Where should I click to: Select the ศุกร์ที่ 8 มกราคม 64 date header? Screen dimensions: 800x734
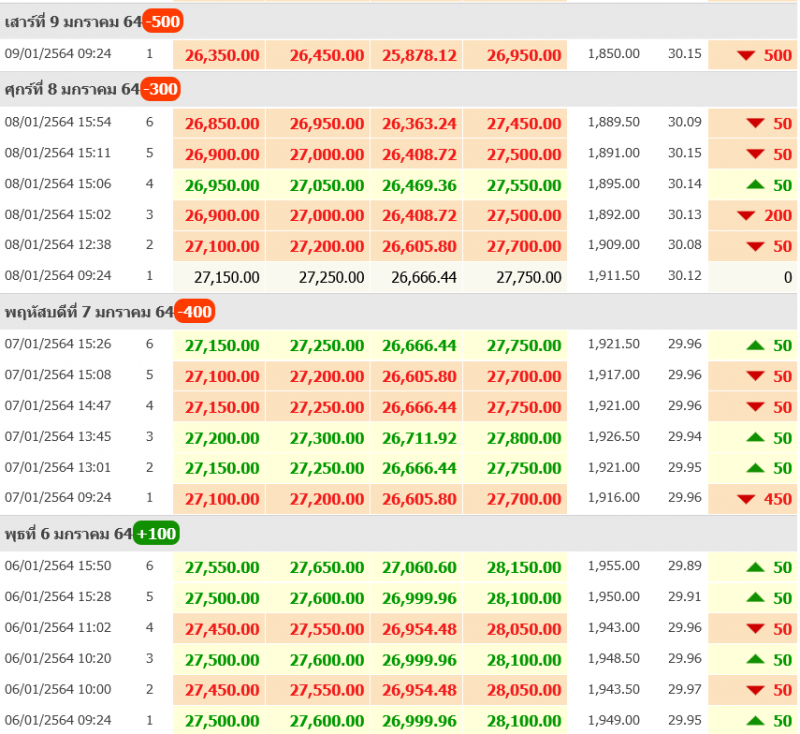click(x=72, y=90)
